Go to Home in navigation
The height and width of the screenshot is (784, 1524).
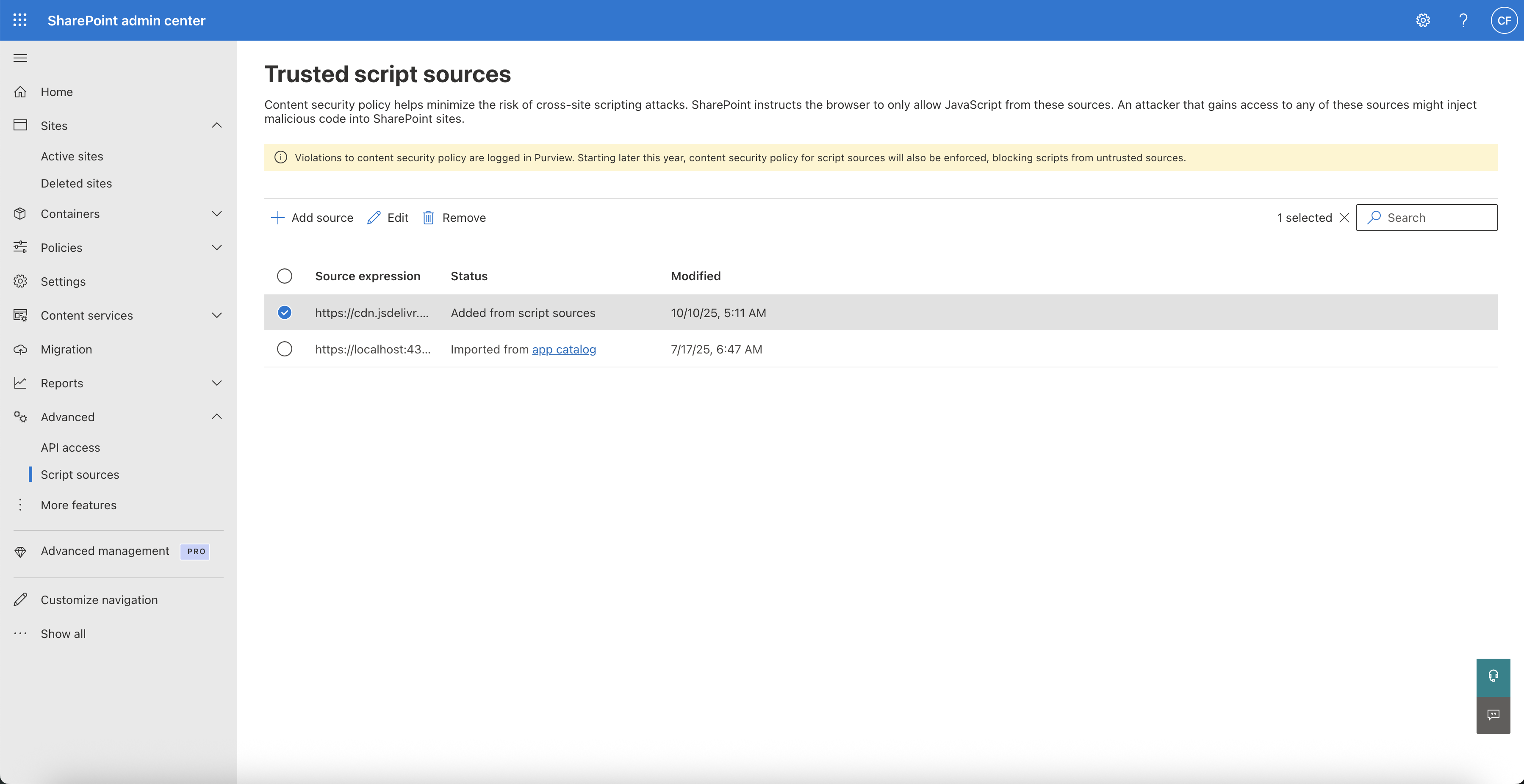pos(57,91)
